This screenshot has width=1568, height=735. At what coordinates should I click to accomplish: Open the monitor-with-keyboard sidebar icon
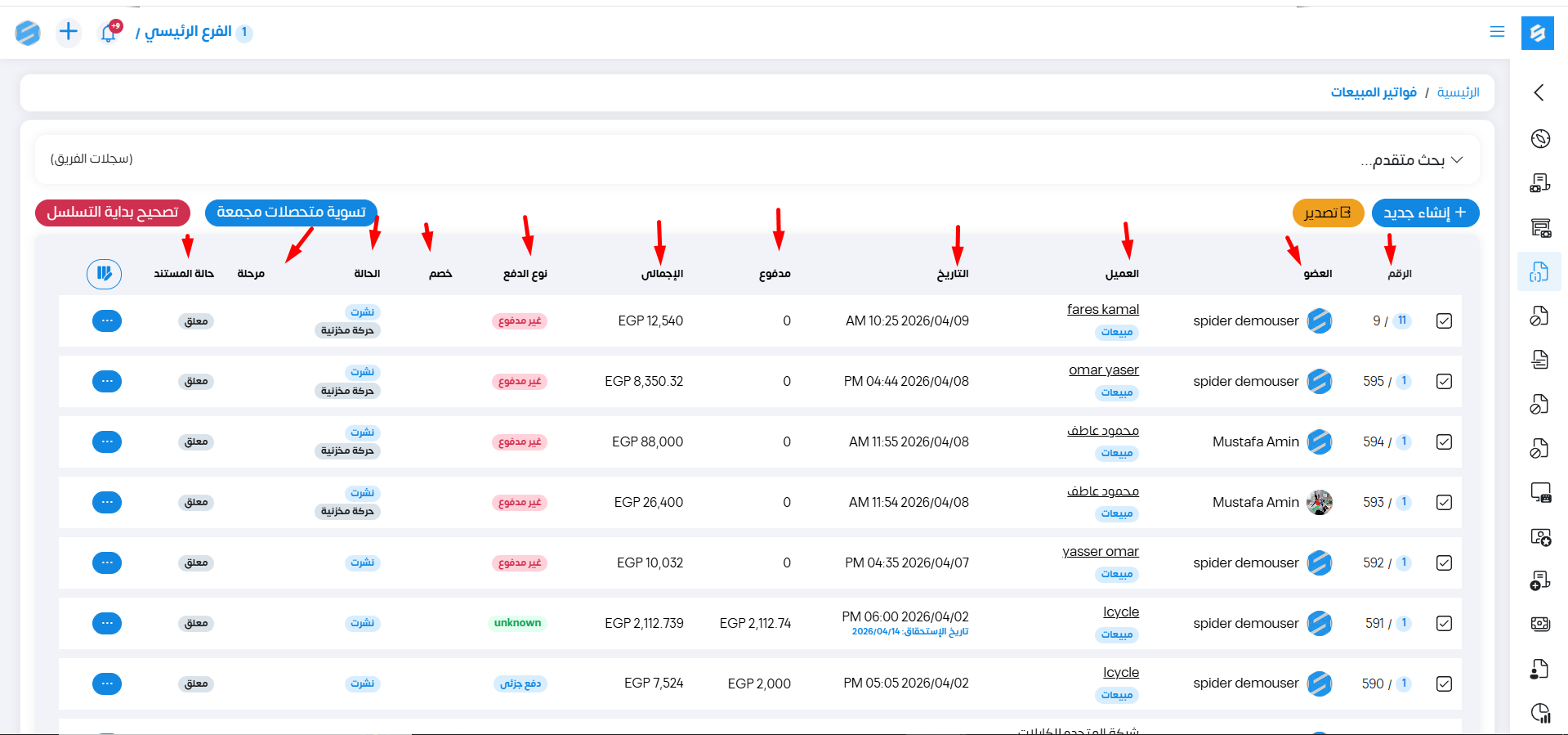(1540, 492)
